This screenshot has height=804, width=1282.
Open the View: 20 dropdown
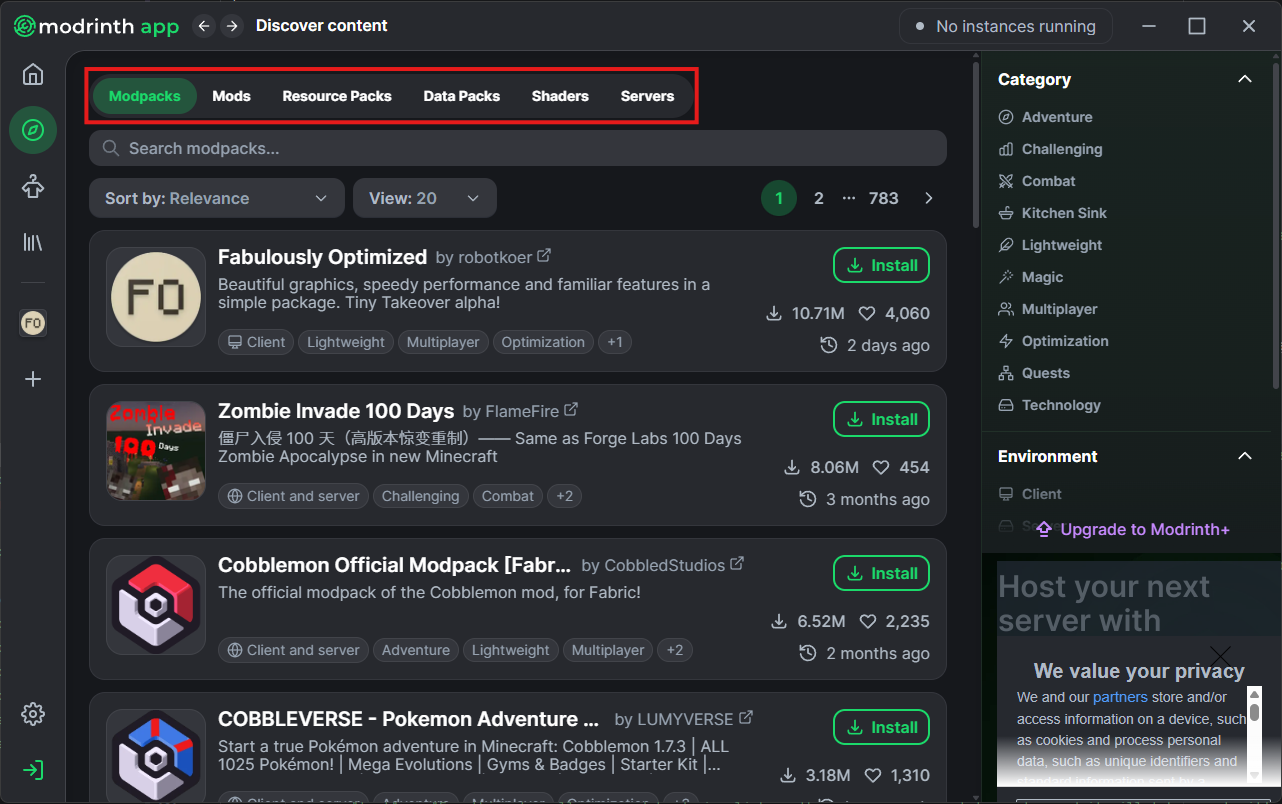424,198
